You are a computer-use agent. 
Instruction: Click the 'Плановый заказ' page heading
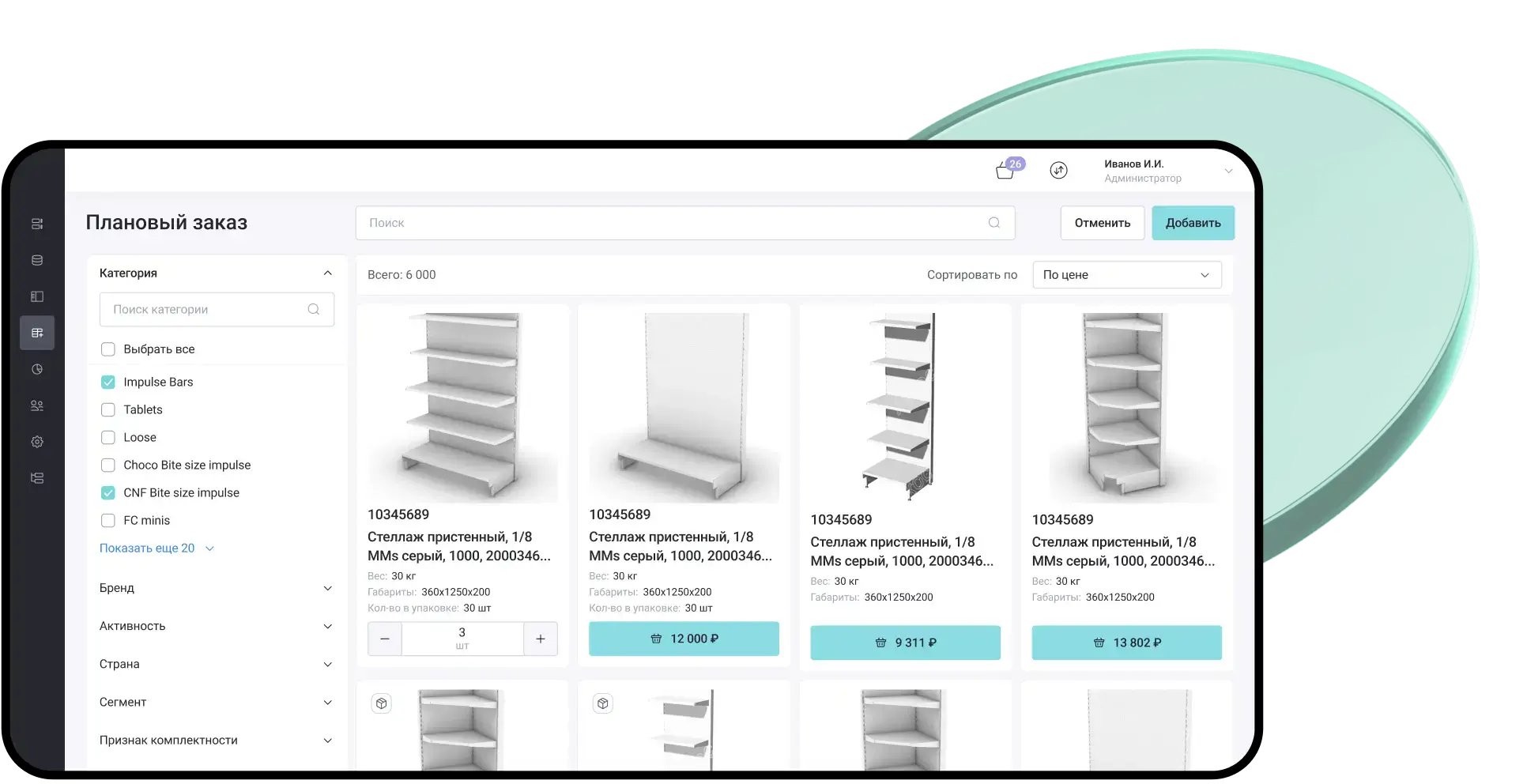tap(167, 223)
